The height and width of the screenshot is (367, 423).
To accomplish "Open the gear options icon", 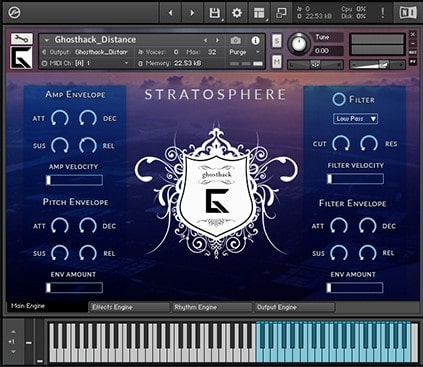I will pos(237,13).
